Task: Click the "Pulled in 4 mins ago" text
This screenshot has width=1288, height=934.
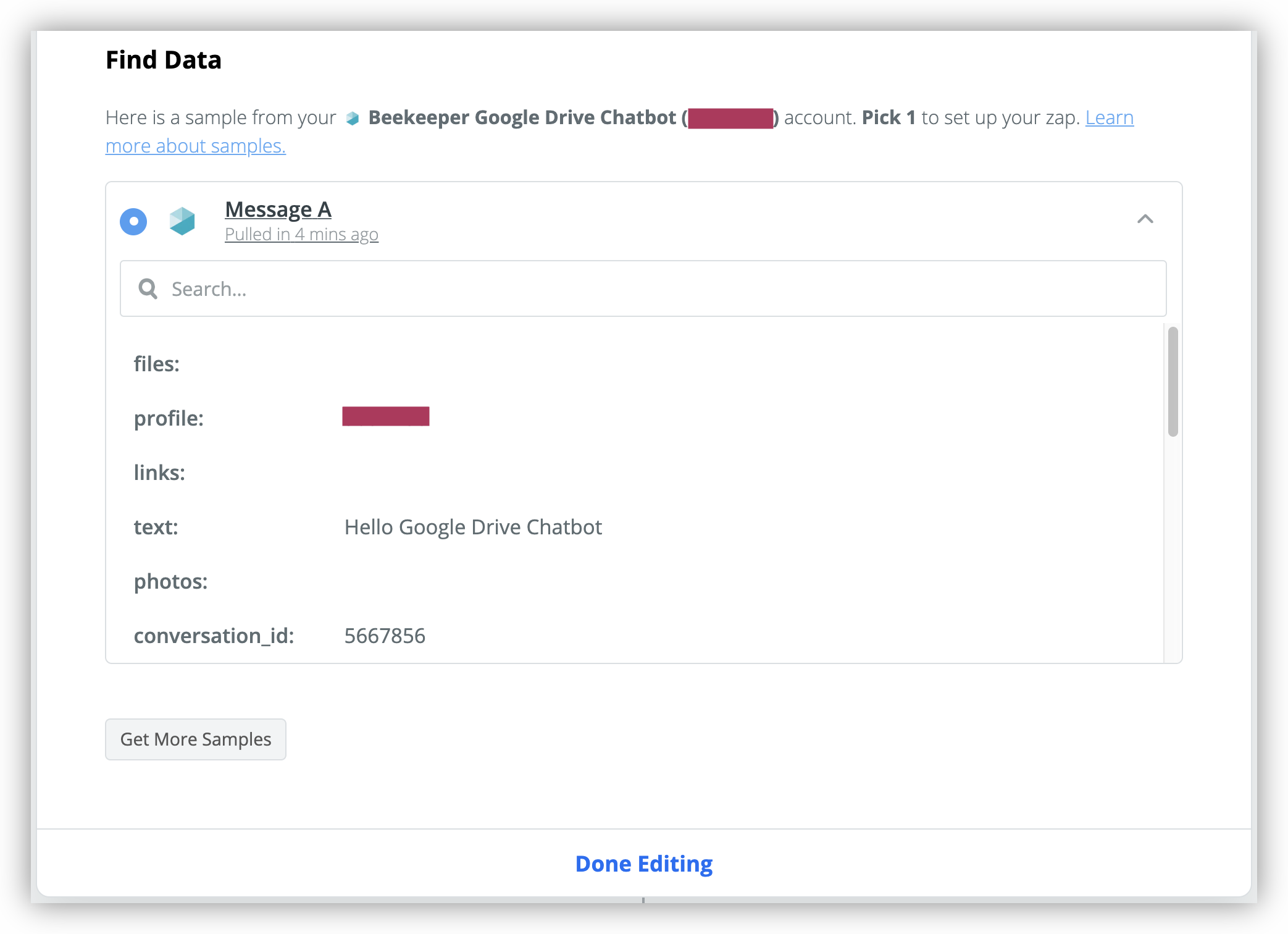Action: [301, 235]
